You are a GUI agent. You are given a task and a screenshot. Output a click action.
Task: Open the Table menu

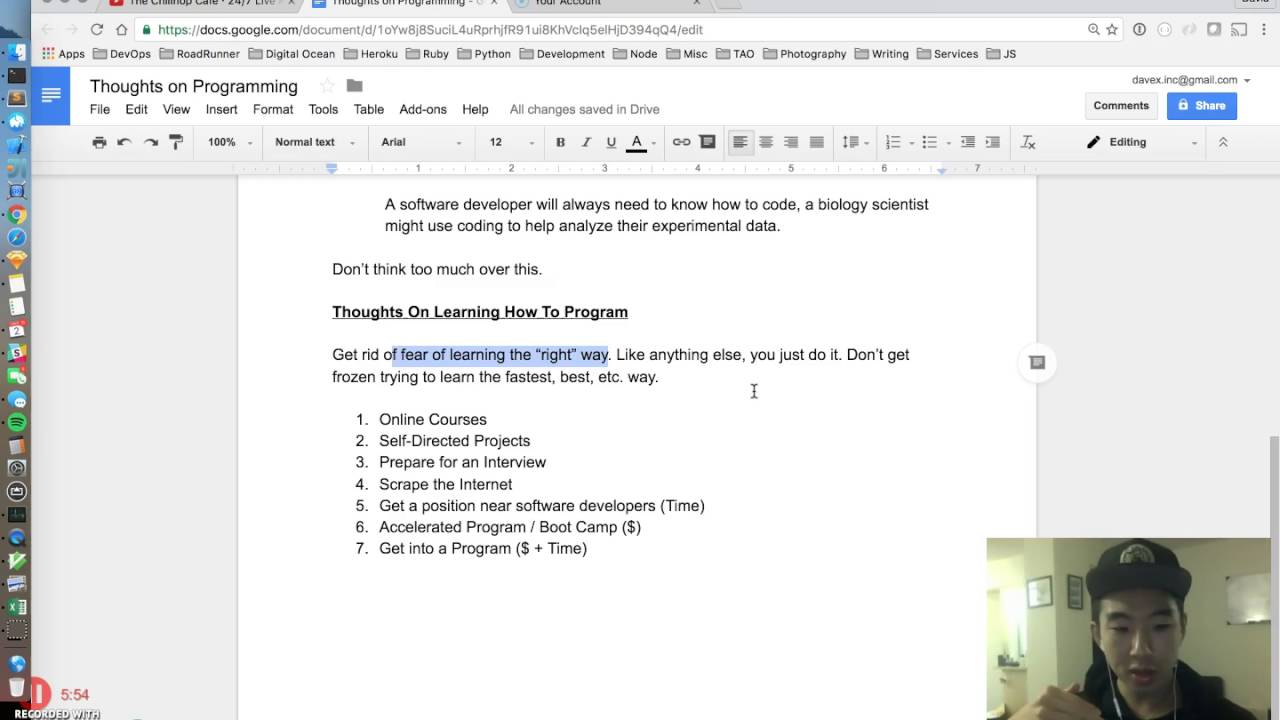point(369,109)
